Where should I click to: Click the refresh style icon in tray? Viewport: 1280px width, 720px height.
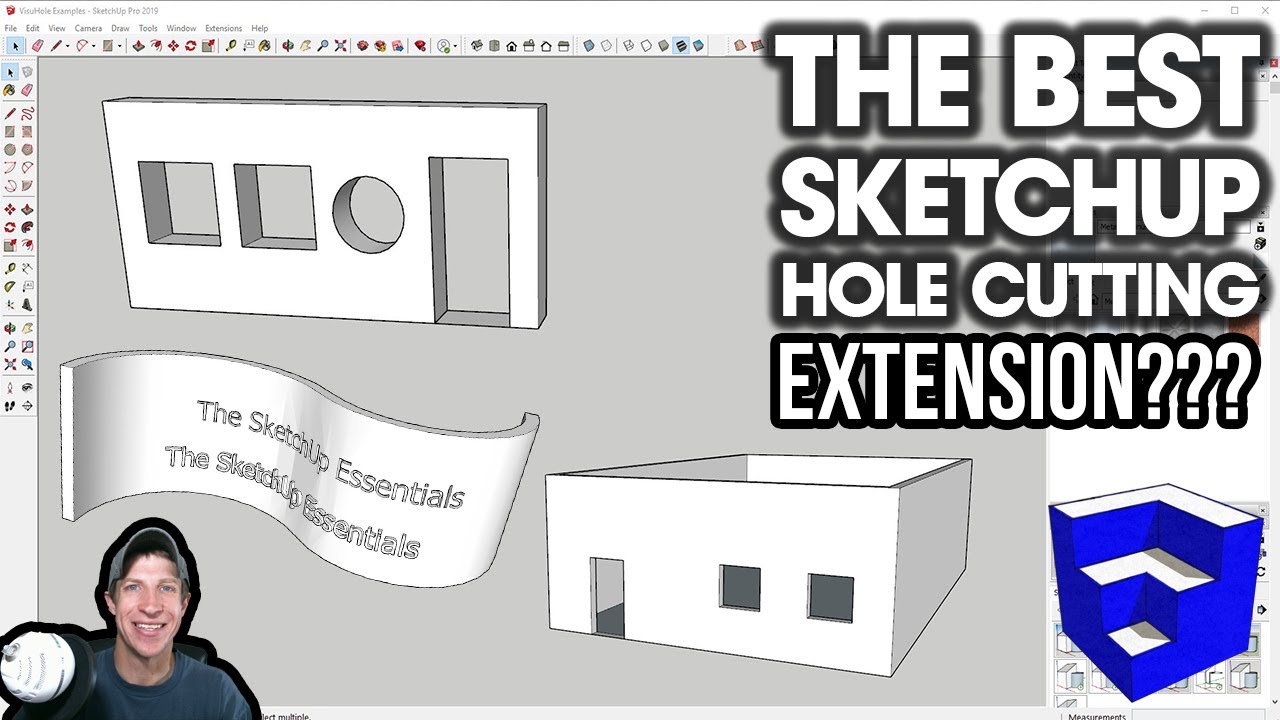point(1260,571)
